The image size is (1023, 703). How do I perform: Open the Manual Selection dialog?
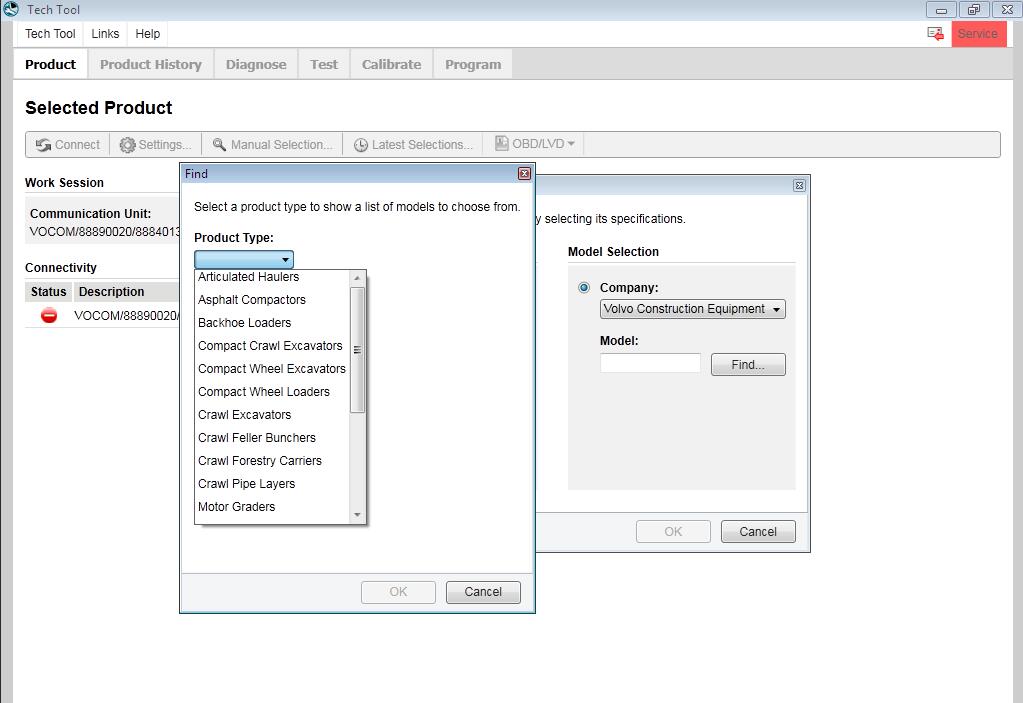(x=272, y=145)
